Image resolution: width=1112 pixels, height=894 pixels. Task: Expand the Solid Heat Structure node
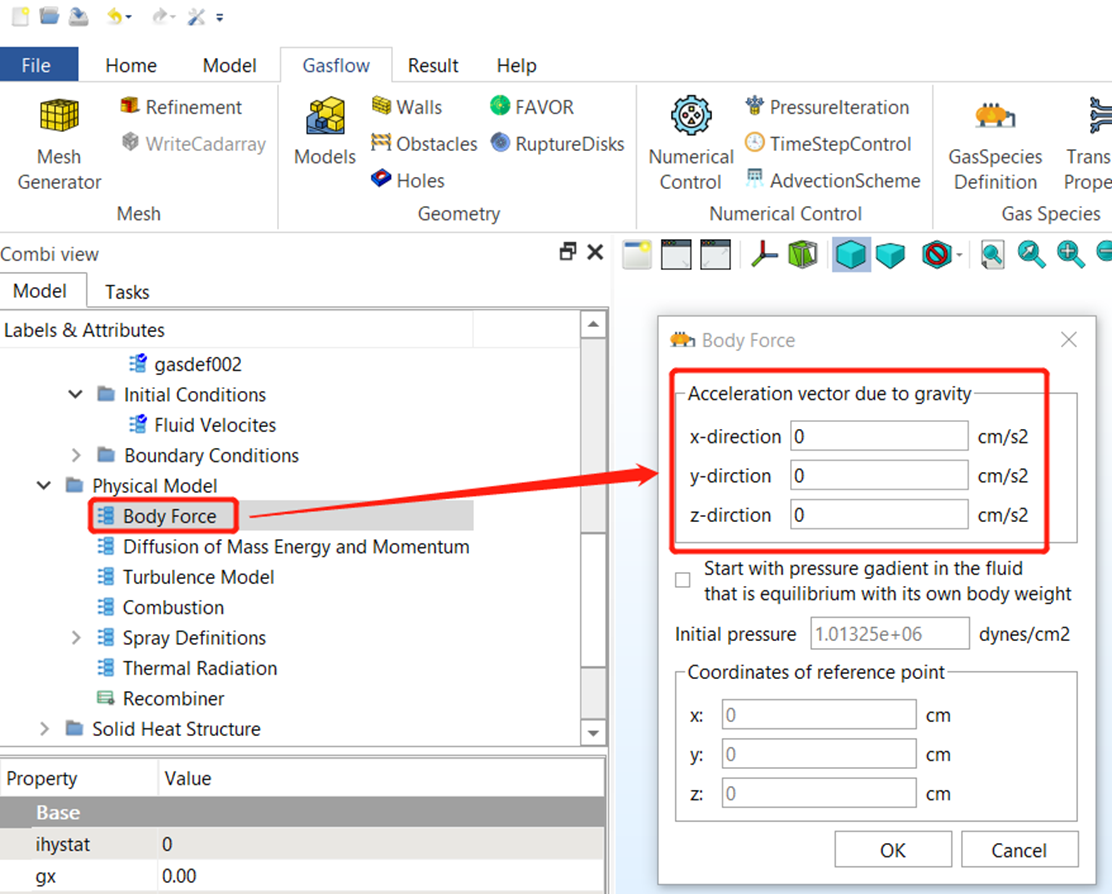coord(44,729)
